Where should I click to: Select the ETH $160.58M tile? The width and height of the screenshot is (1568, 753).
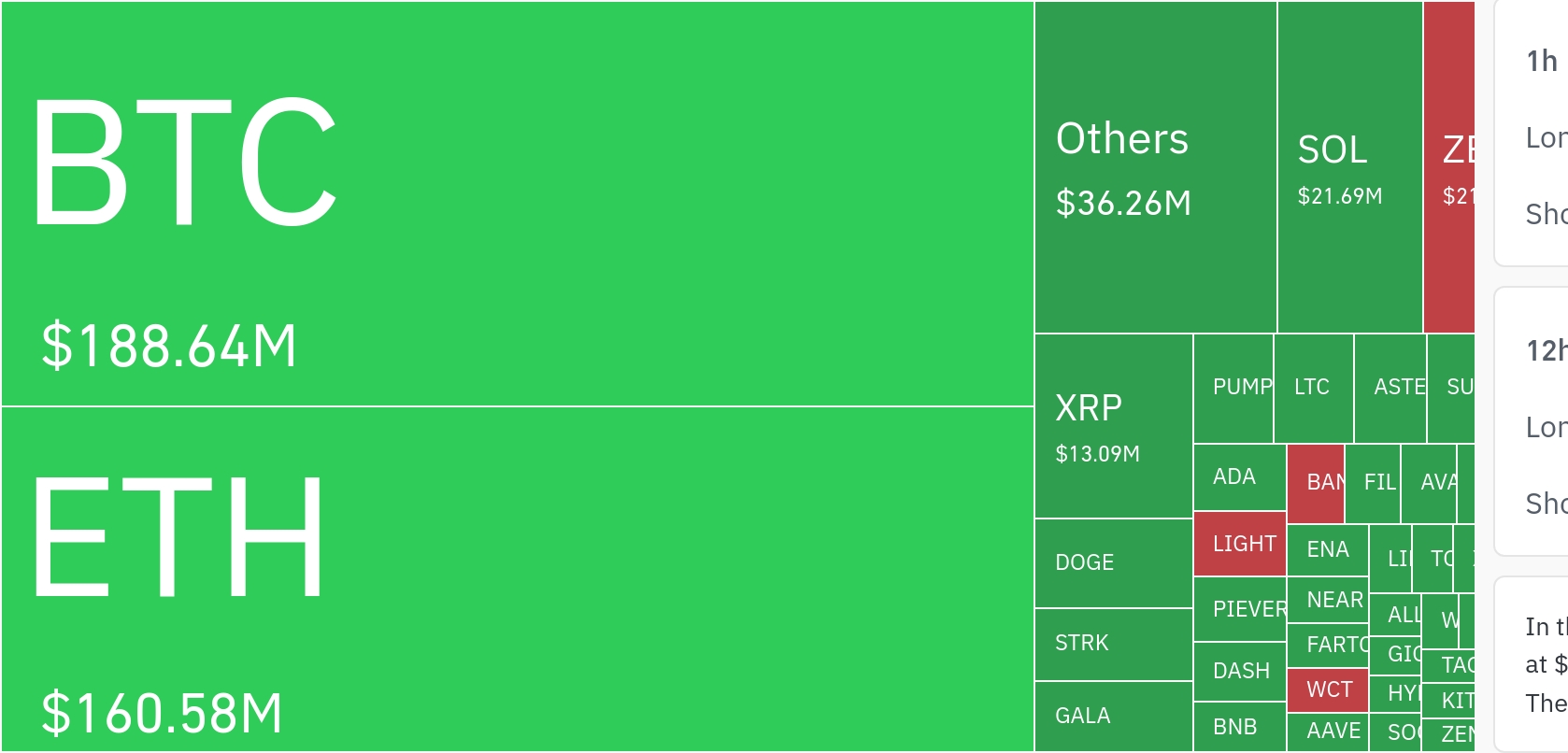[x=517, y=579]
